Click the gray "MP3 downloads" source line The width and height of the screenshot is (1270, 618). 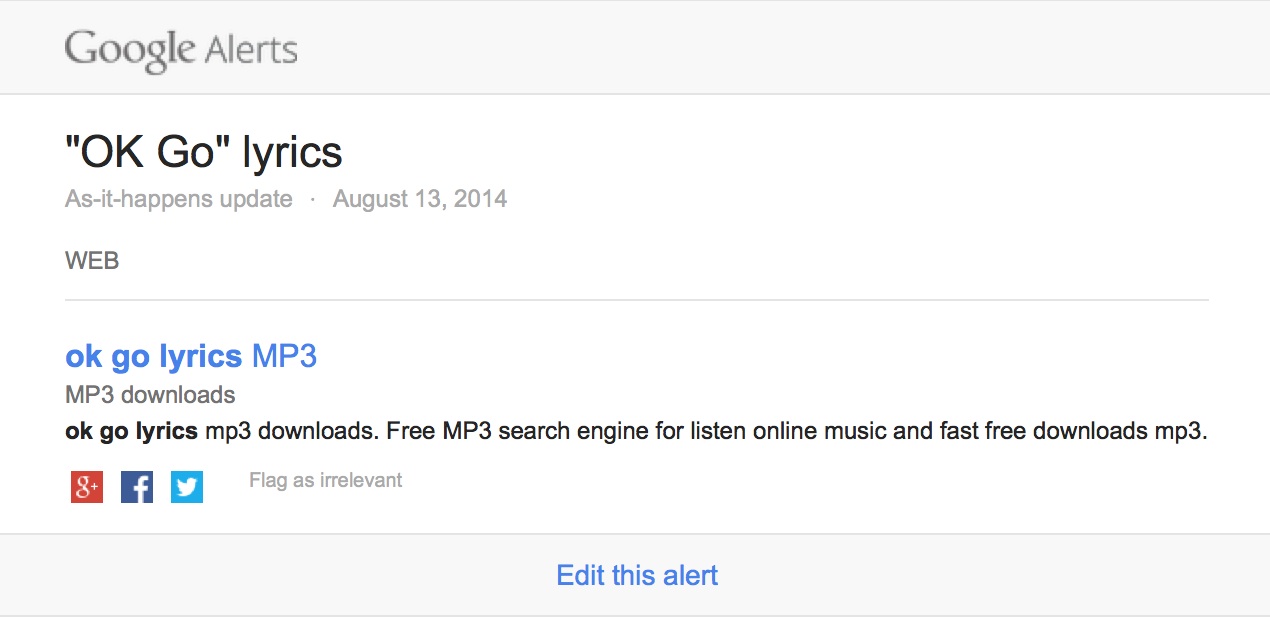click(x=150, y=394)
